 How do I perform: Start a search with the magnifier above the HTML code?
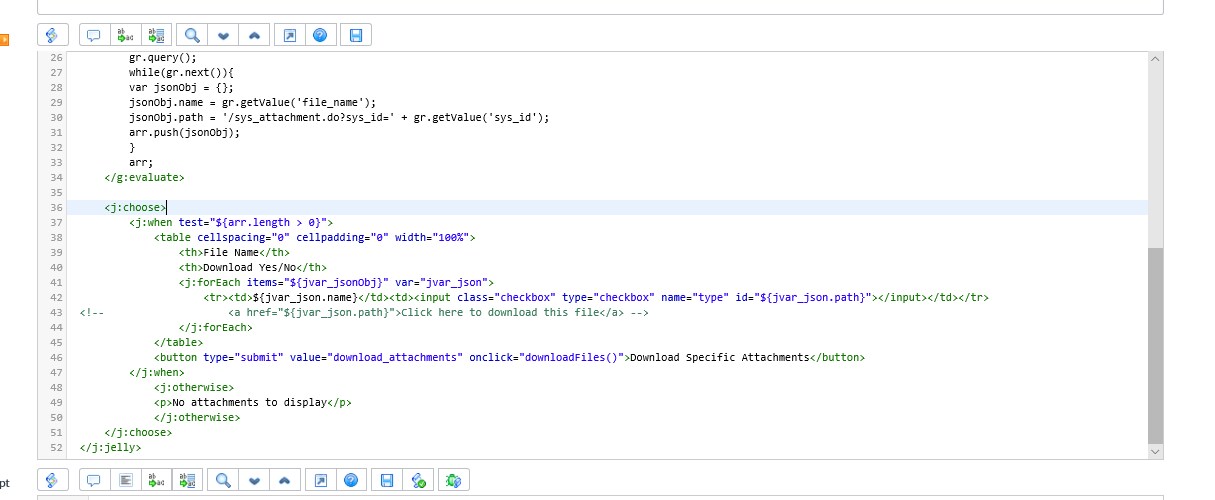point(191,35)
